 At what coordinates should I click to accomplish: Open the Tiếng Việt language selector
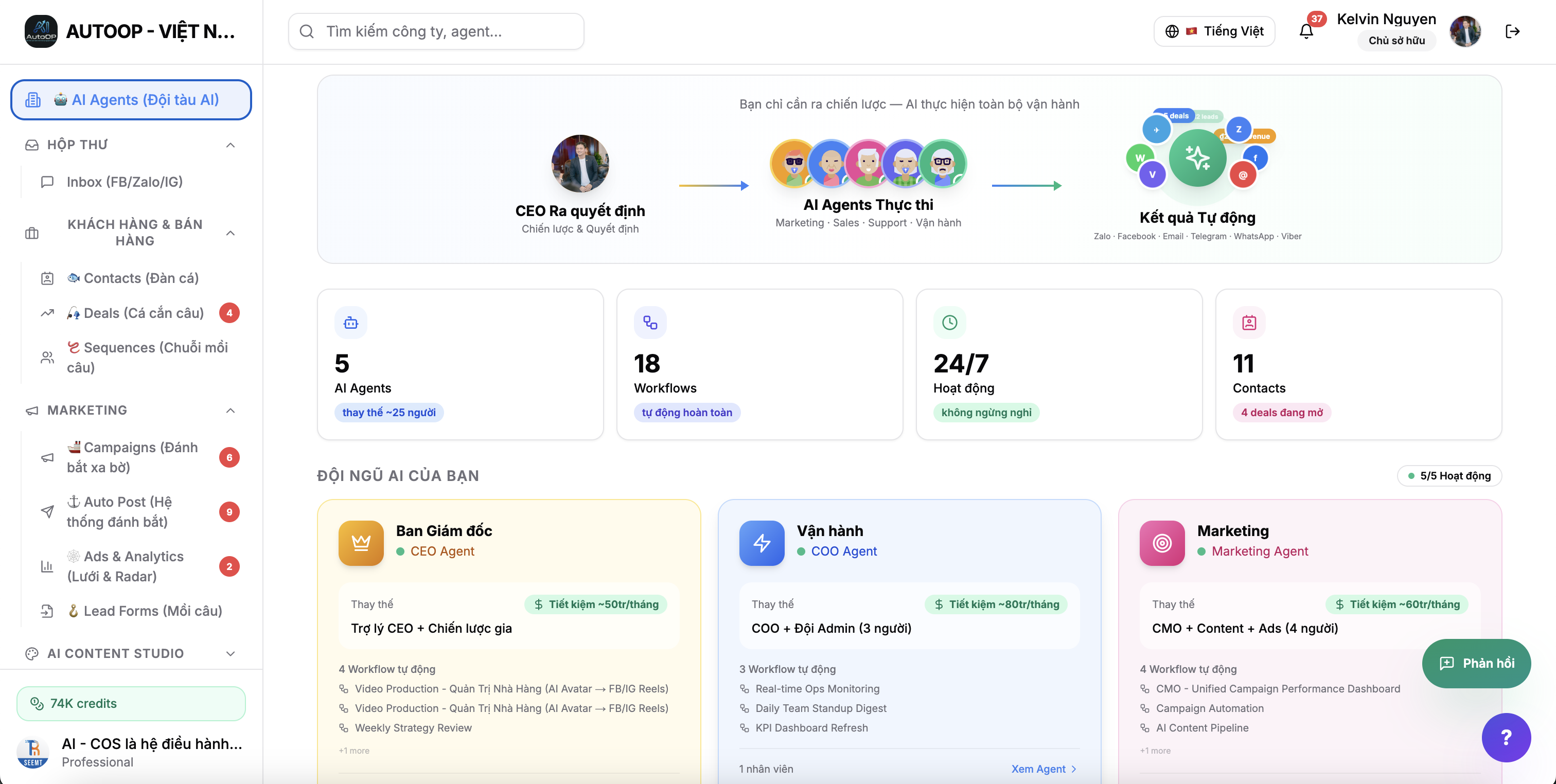tap(1214, 31)
